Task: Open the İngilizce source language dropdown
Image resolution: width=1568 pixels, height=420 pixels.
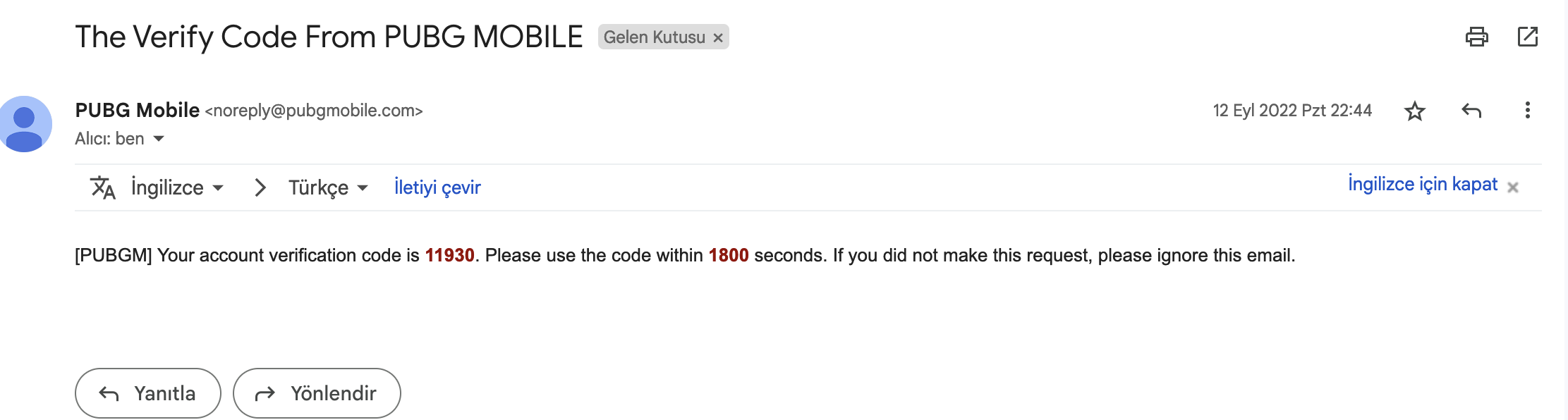Action: click(177, 187)
